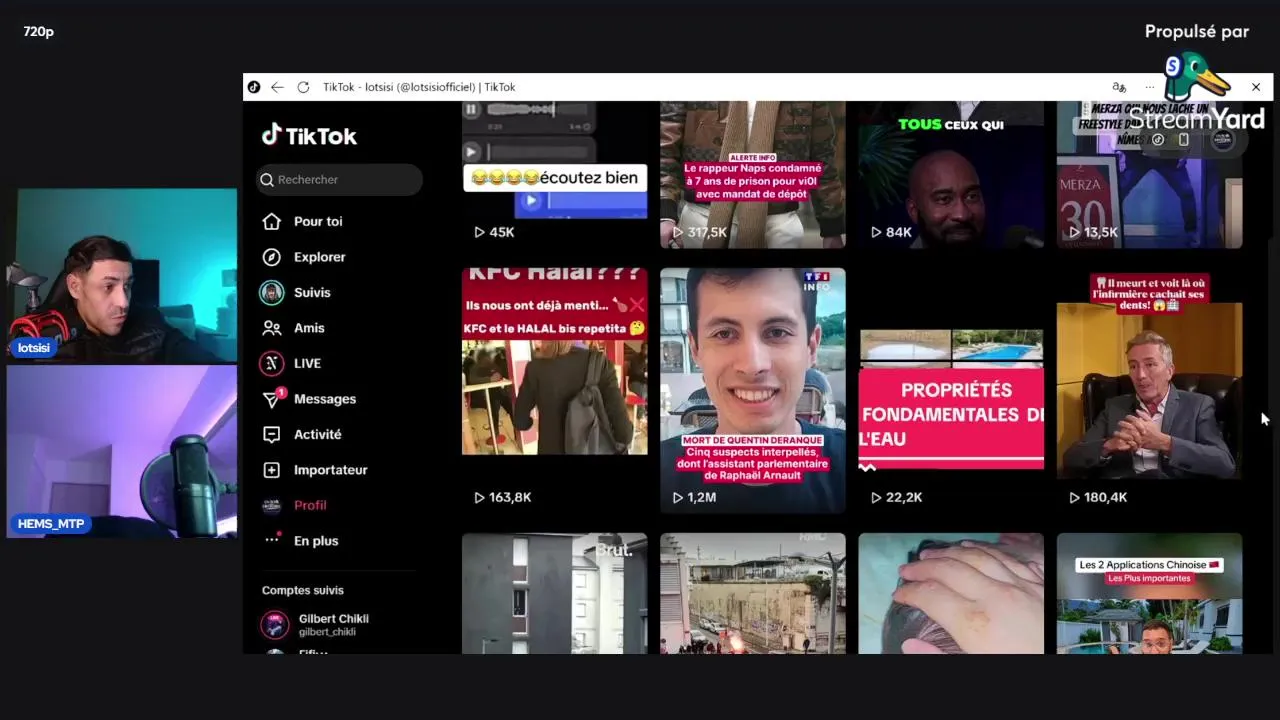Open the translate icon in the title bar
This screenshot has width=1280, height=720.
click(1119, 87)
